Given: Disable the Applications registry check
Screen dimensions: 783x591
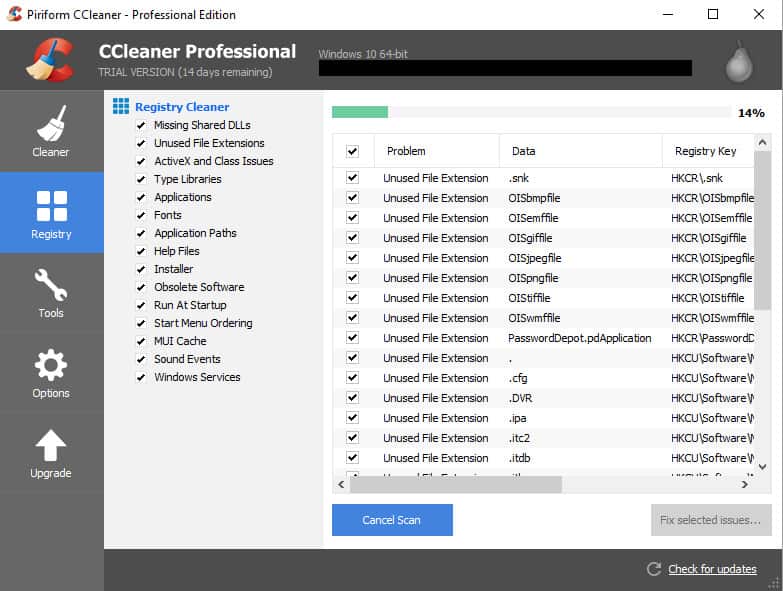Looking at the screenshot, I should coord(141,197).
